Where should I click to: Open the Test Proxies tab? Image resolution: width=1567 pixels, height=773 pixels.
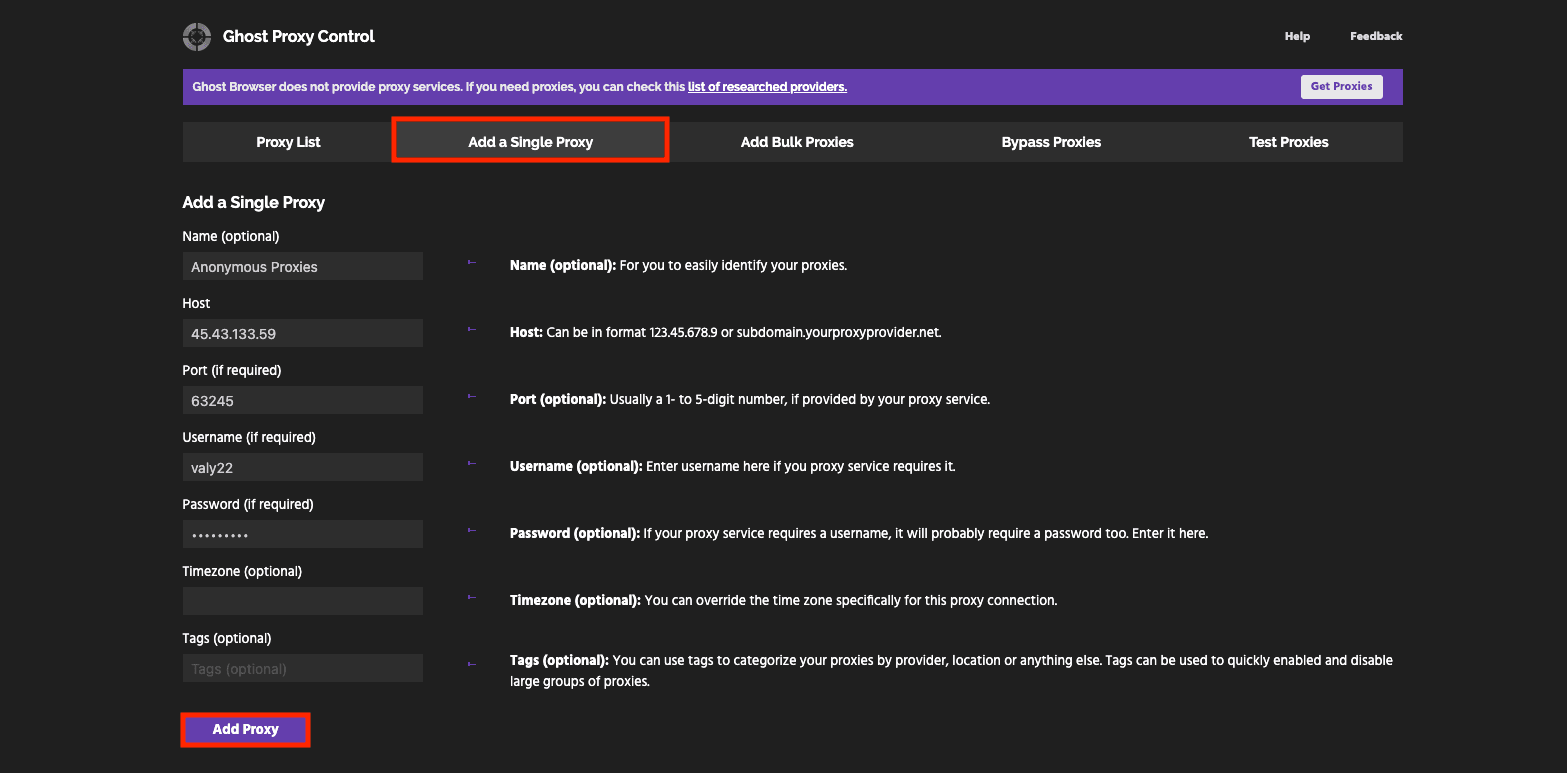pyautogui.click(x=1288, y=141)
